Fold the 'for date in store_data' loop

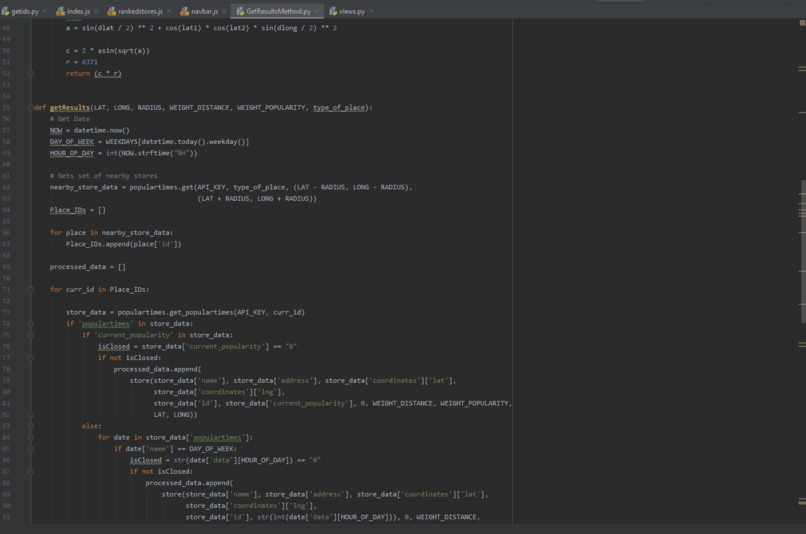coord(31,437)
